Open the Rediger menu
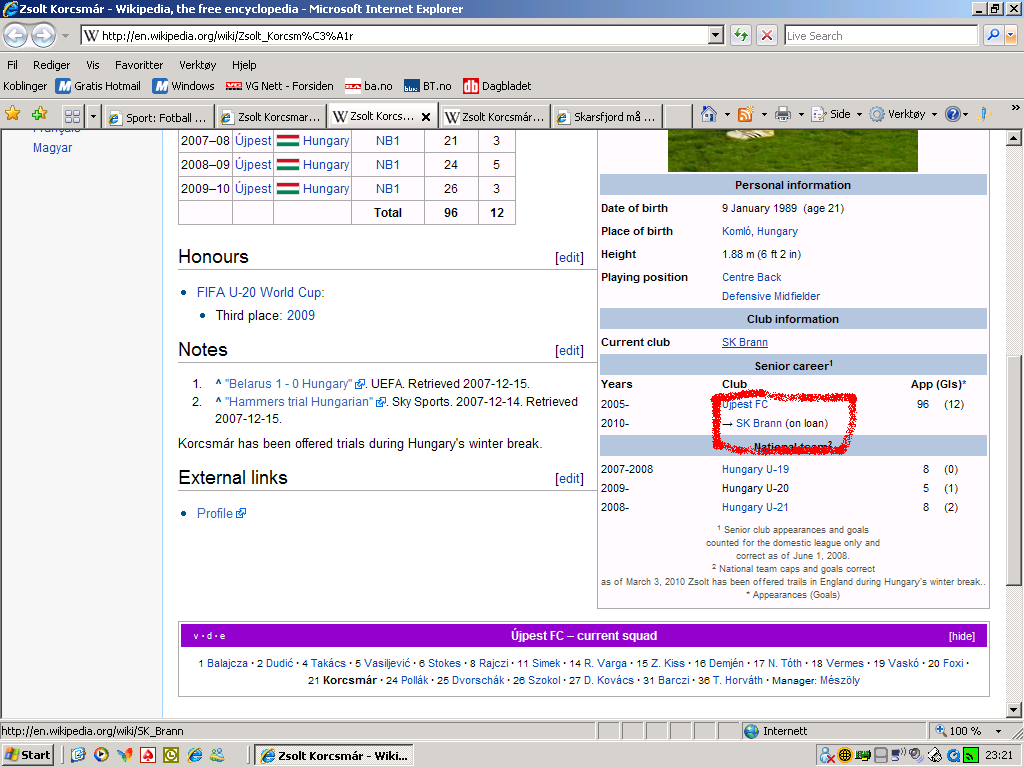The height and width of the screenshot is (768, 1024). pyautogui.click(x=52, y=65)
